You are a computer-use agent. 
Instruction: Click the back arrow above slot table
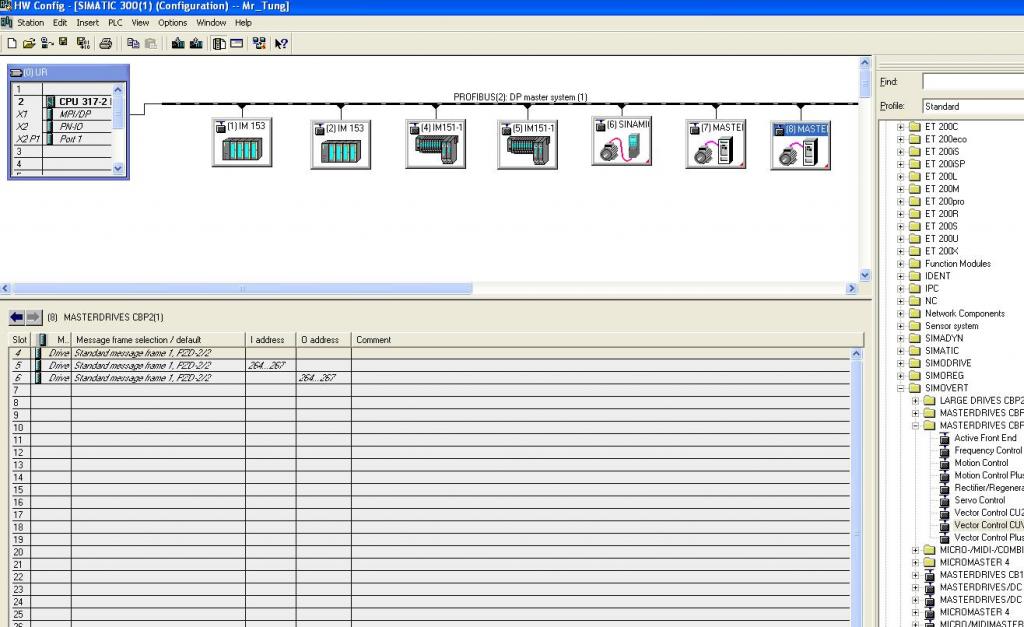[x=17, y=317]
